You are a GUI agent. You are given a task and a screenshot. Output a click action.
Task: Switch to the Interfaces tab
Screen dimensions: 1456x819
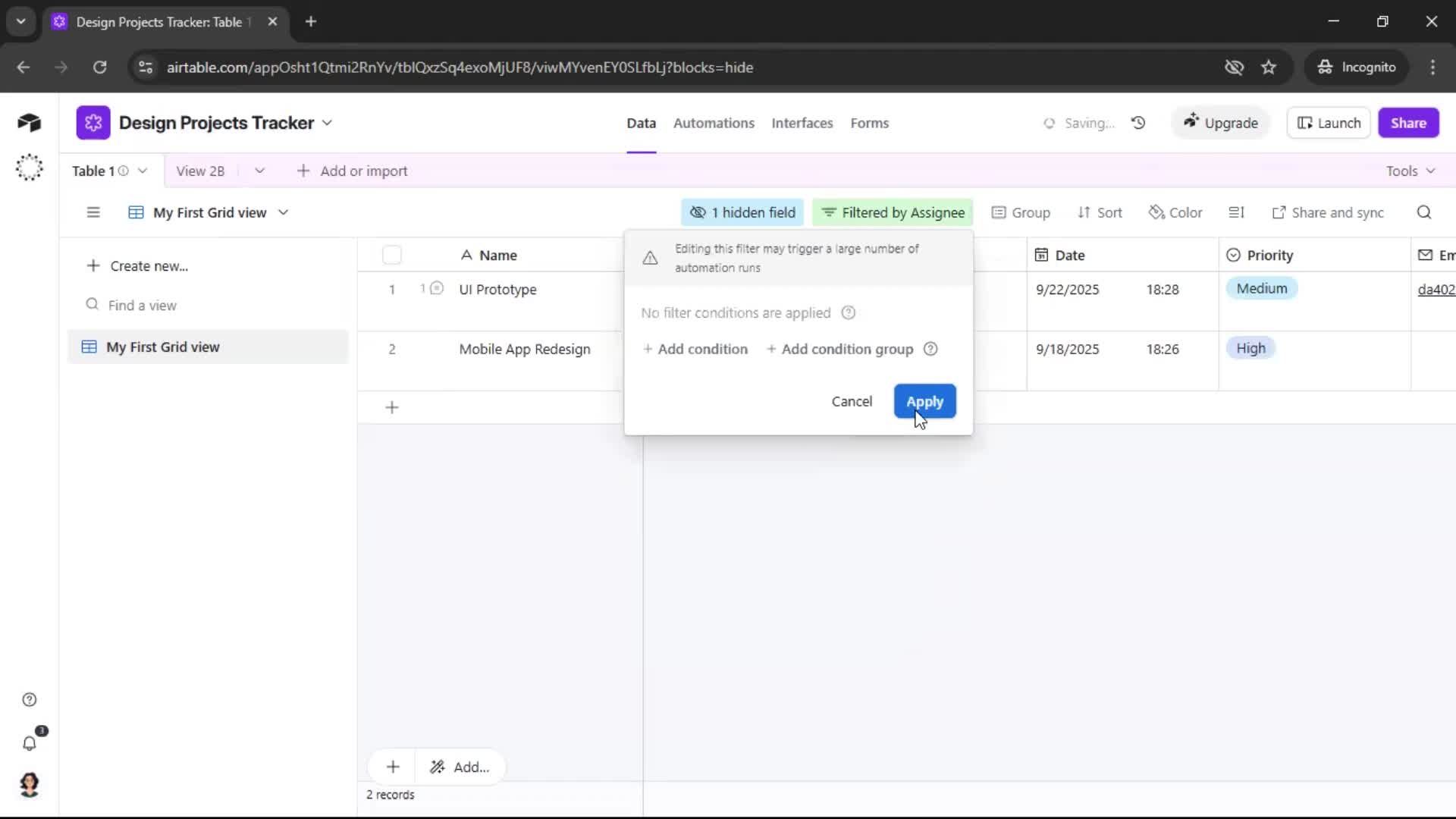click(x=802, y=123)
